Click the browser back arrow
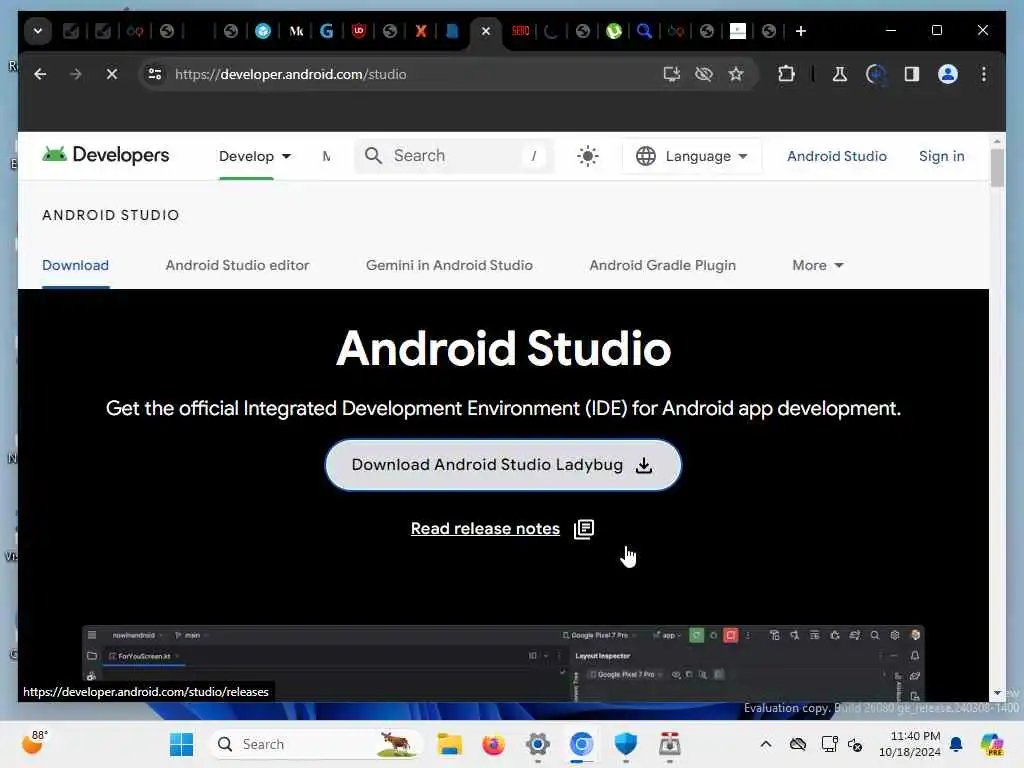Image resolution: width=1024 pixels, height=768 pixels. coord(40,74)
